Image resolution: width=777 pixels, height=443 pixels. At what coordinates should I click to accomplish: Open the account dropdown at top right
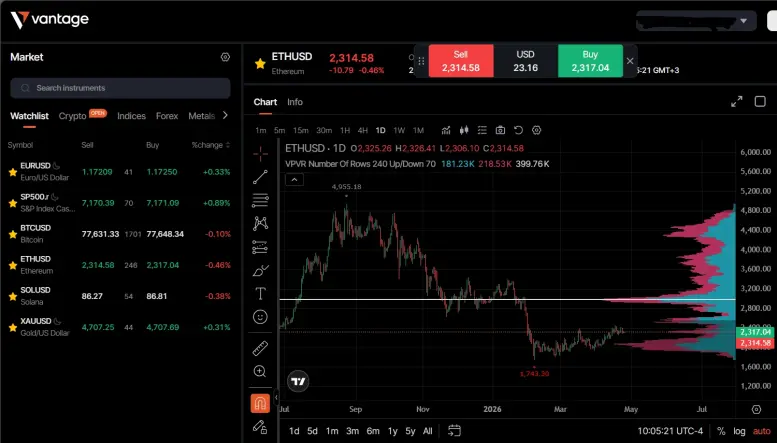pyautogui.click(x=696, y=21)
